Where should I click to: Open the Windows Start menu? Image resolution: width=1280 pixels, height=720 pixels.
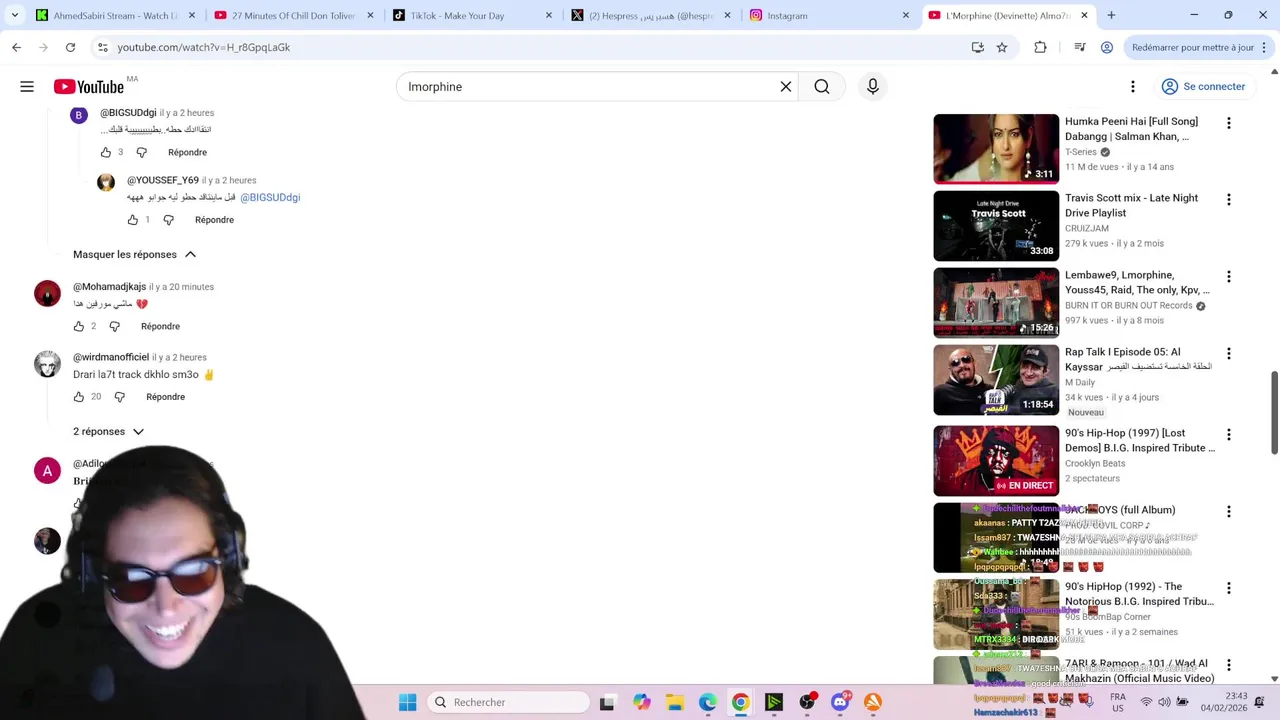pos(407,702)
